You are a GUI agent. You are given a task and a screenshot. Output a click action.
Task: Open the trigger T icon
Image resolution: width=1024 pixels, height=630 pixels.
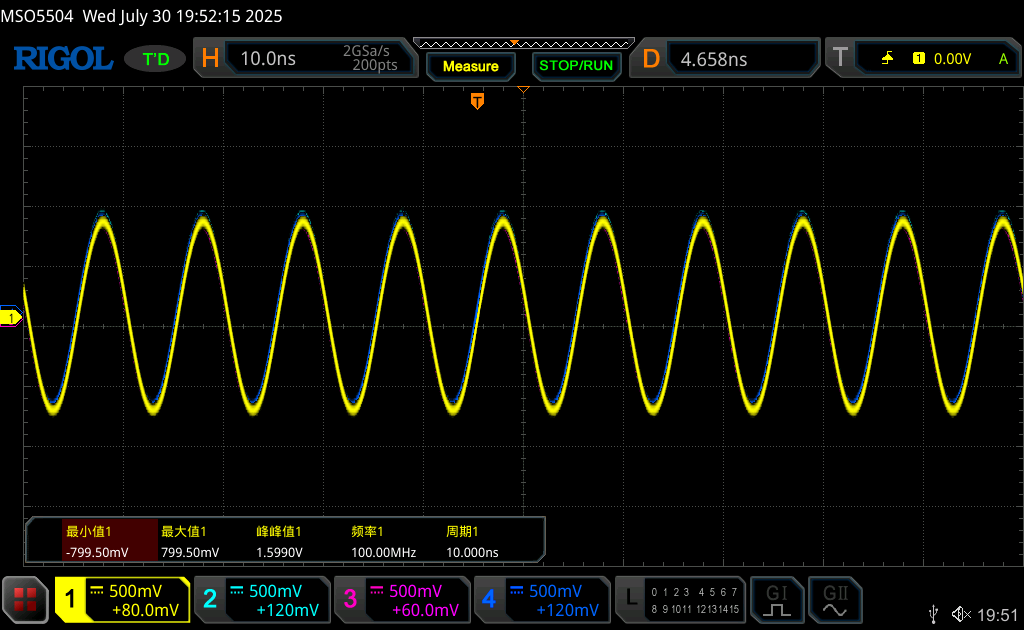[840, 58]
